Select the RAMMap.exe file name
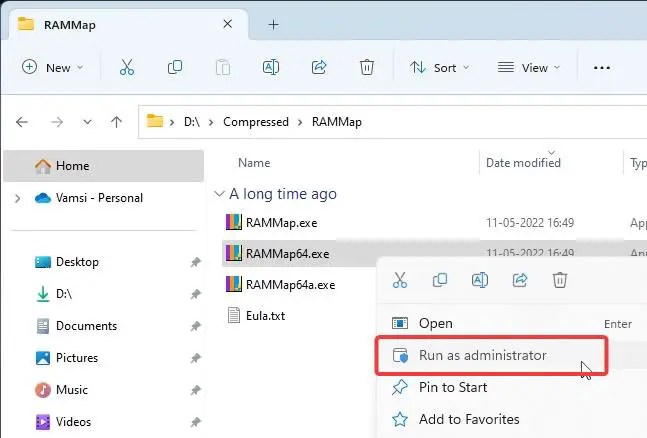This screenshot has height=438, width=647. tap(281, 223)
